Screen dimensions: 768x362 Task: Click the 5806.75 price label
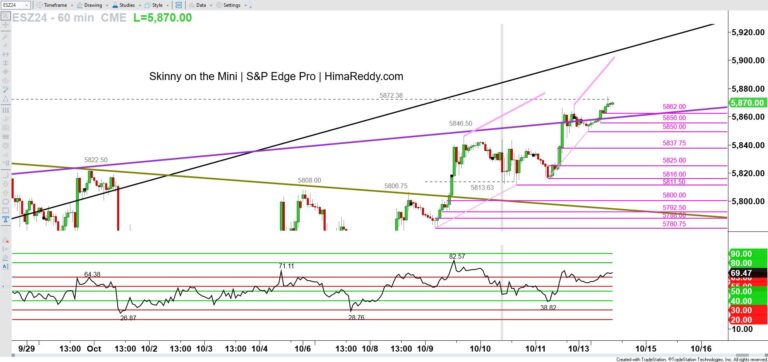point(396,186)
